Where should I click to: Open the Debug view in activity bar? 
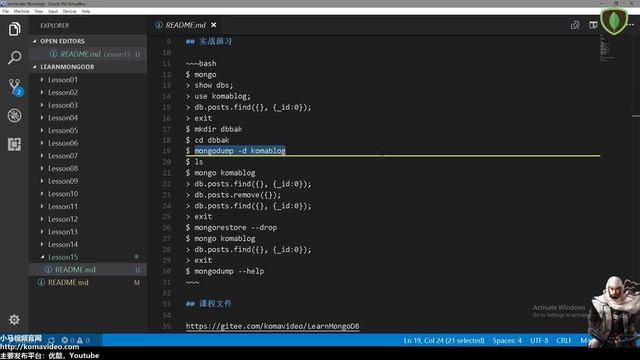14,116
